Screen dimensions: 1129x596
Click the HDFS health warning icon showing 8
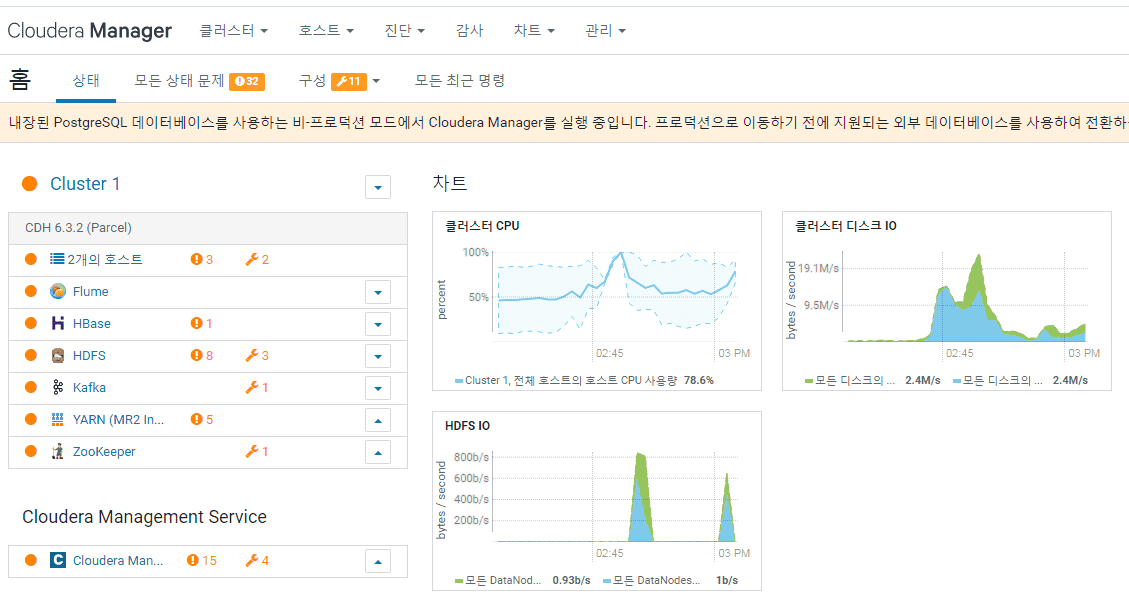coord(196,356)
